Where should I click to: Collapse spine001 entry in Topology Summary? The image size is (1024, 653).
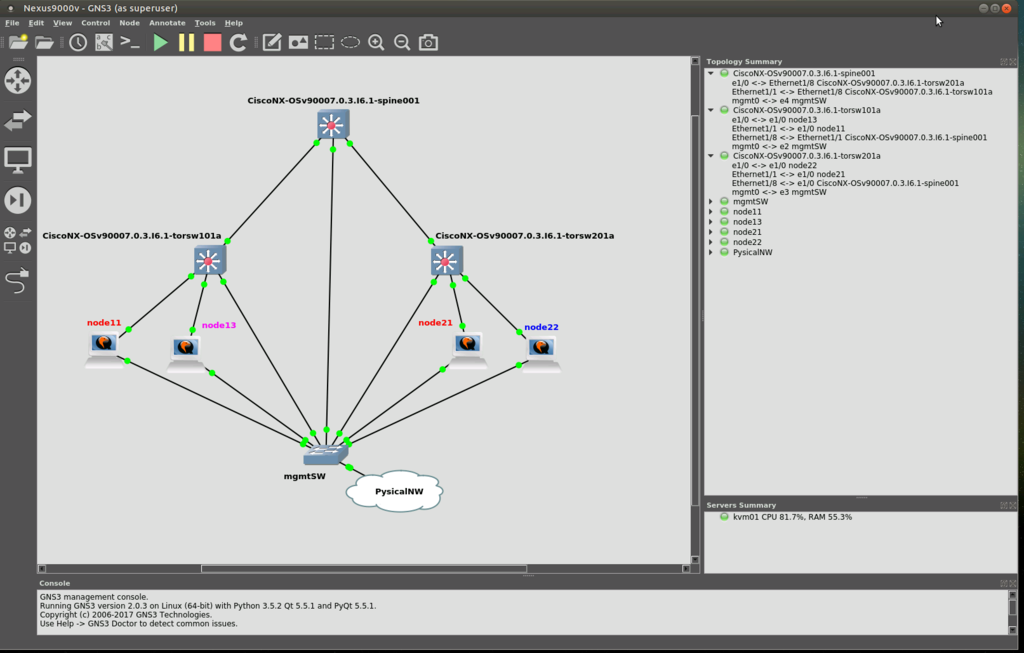(711, 73)
